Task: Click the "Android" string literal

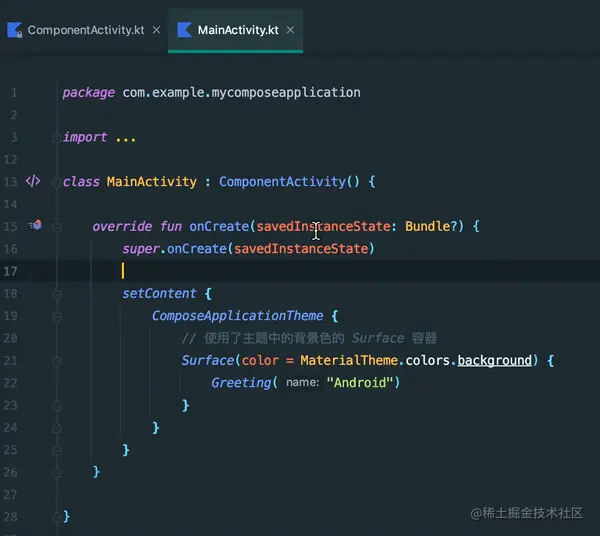Action: pyautogui.click(x=360, y=383)
